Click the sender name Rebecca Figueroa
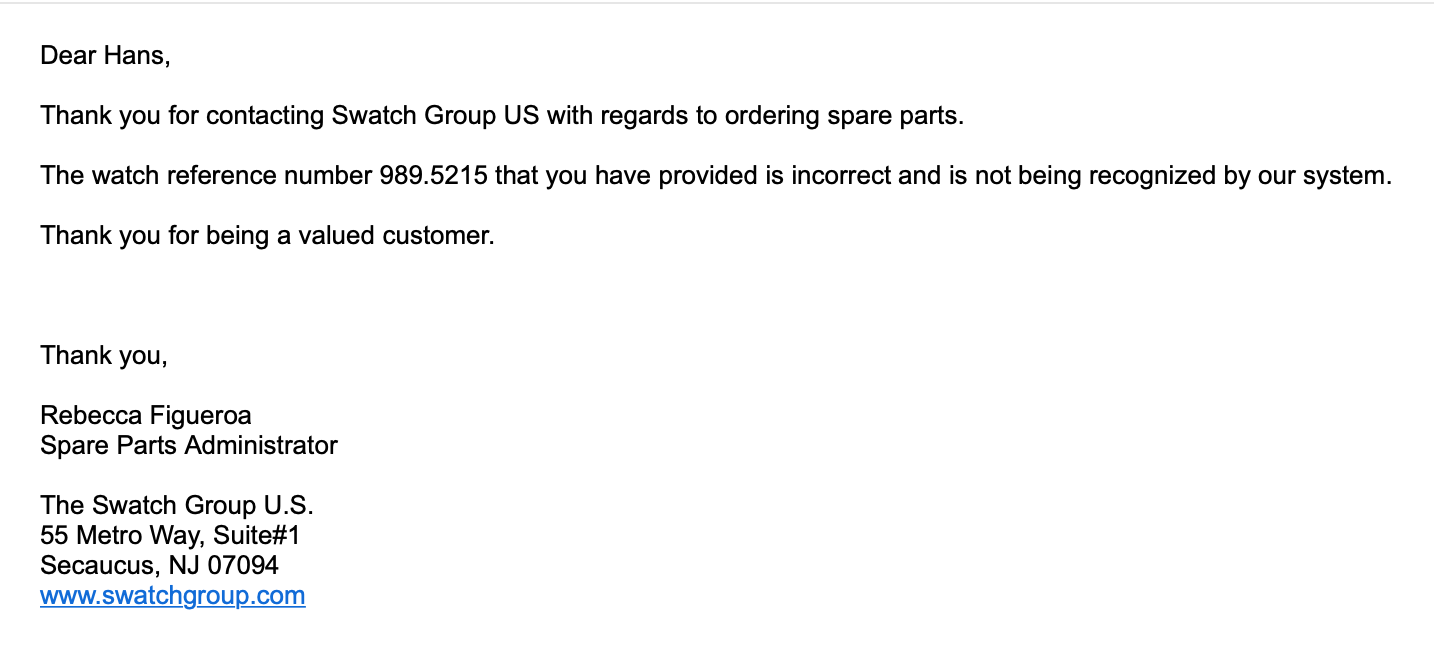Image resolution: width=1434 pixels, height=660 pixels. coord(145,415)
